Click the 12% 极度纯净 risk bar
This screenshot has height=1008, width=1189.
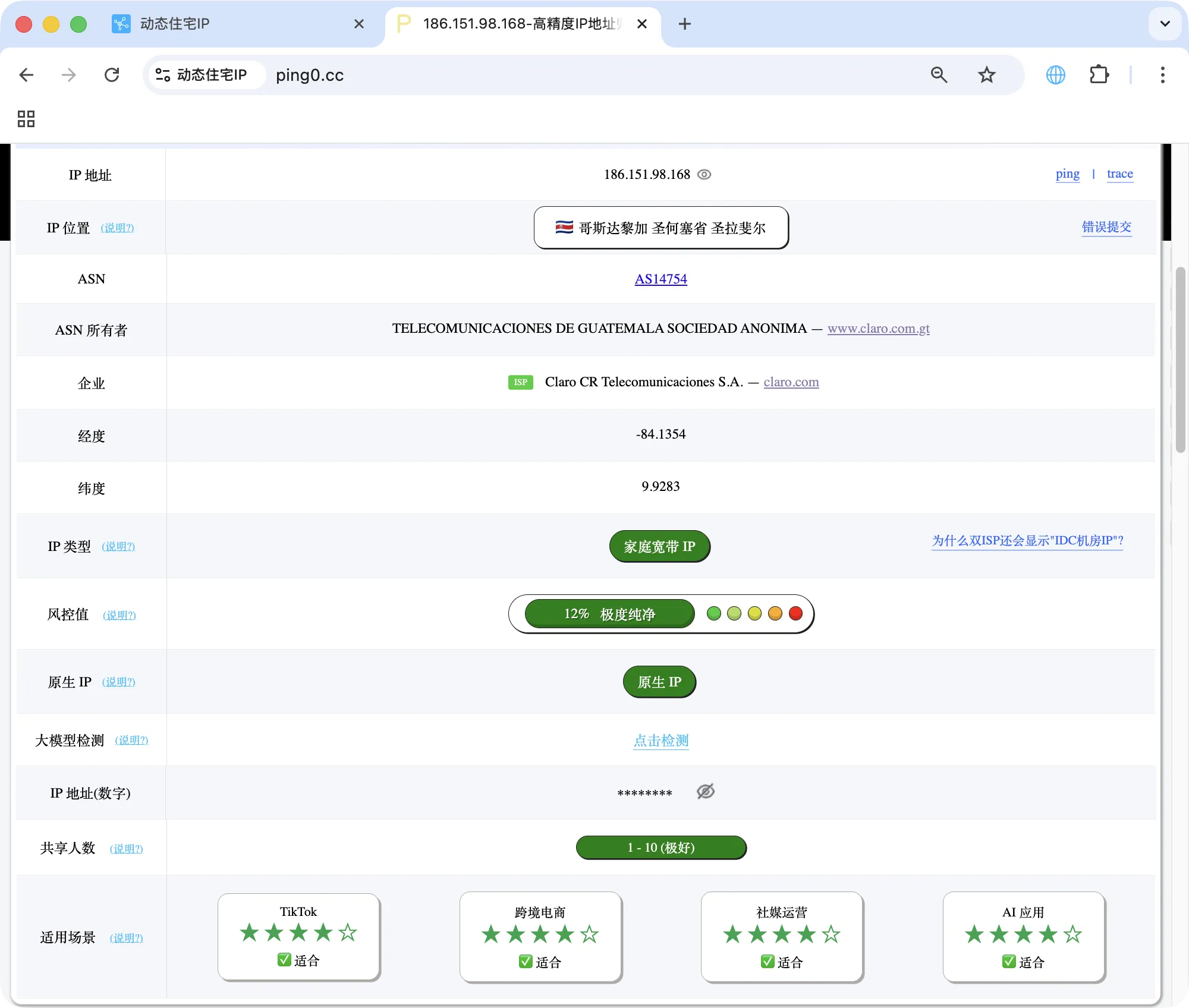pyautogui.click(x=609, y=614)
